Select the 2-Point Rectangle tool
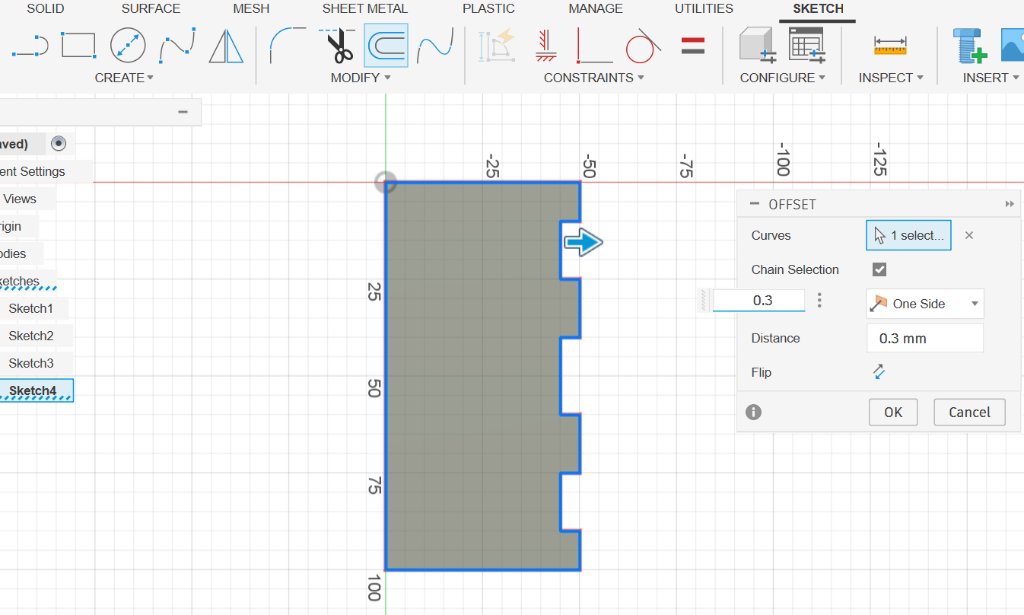The image size is (1024, 615). point(78,46)
